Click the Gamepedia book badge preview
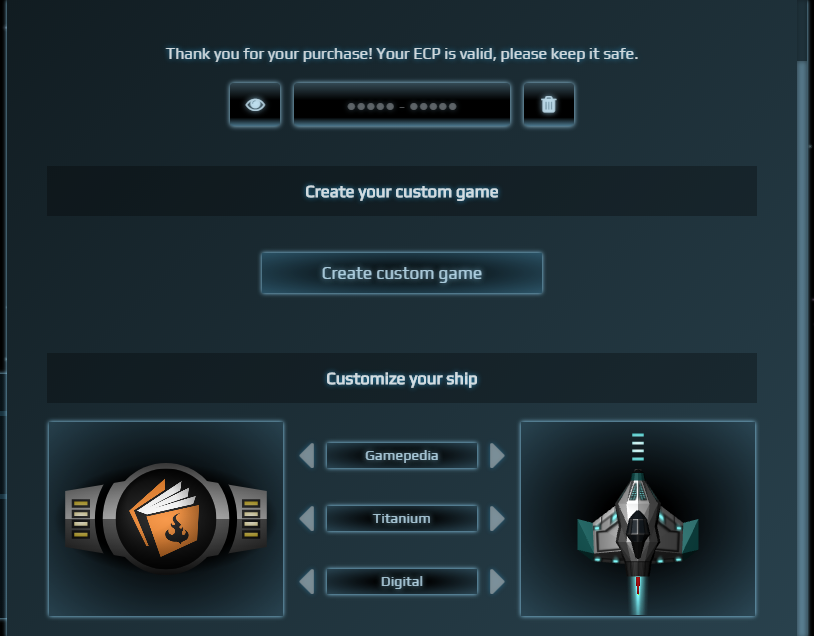This screenshot has height=636, width=814. tap(166, 519)
